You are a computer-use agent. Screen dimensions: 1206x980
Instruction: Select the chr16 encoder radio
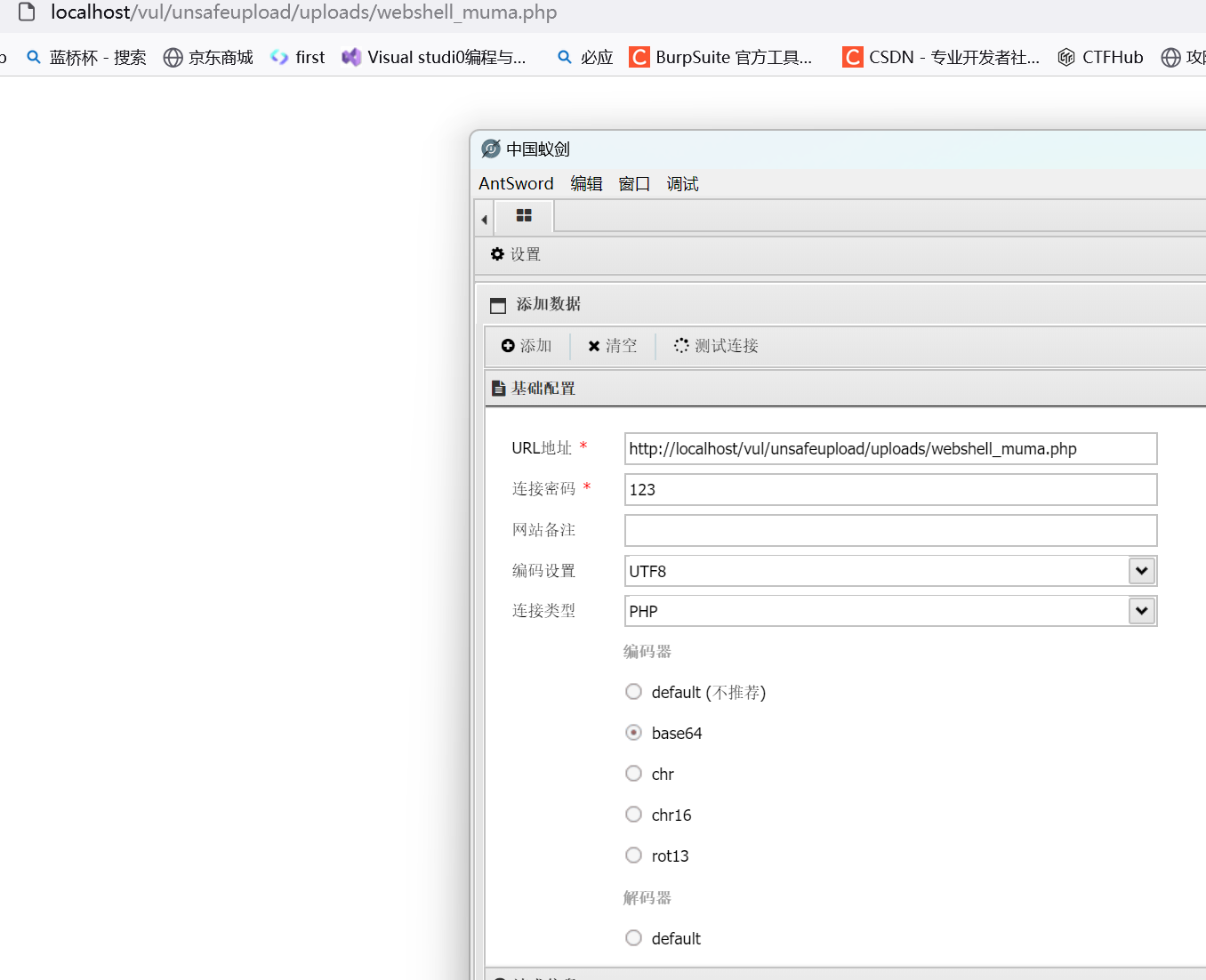pos(633,815)
